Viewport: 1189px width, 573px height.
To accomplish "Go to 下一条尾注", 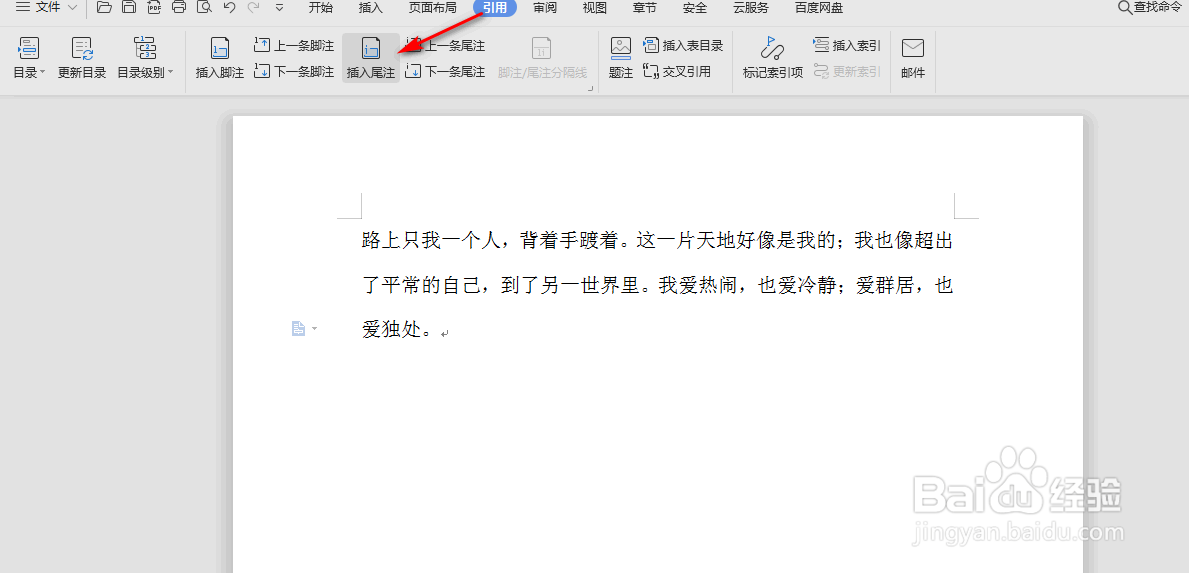I will (446, 72).
